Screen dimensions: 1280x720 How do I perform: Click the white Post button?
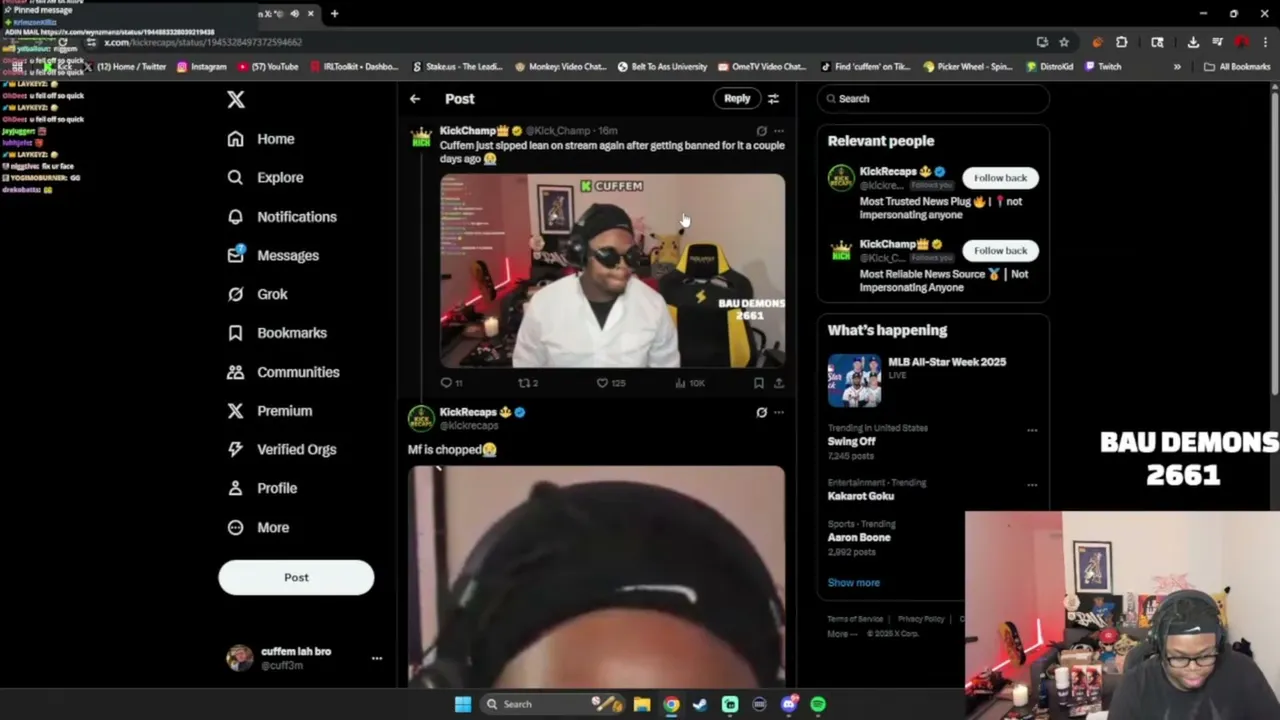tap(296, 577)
